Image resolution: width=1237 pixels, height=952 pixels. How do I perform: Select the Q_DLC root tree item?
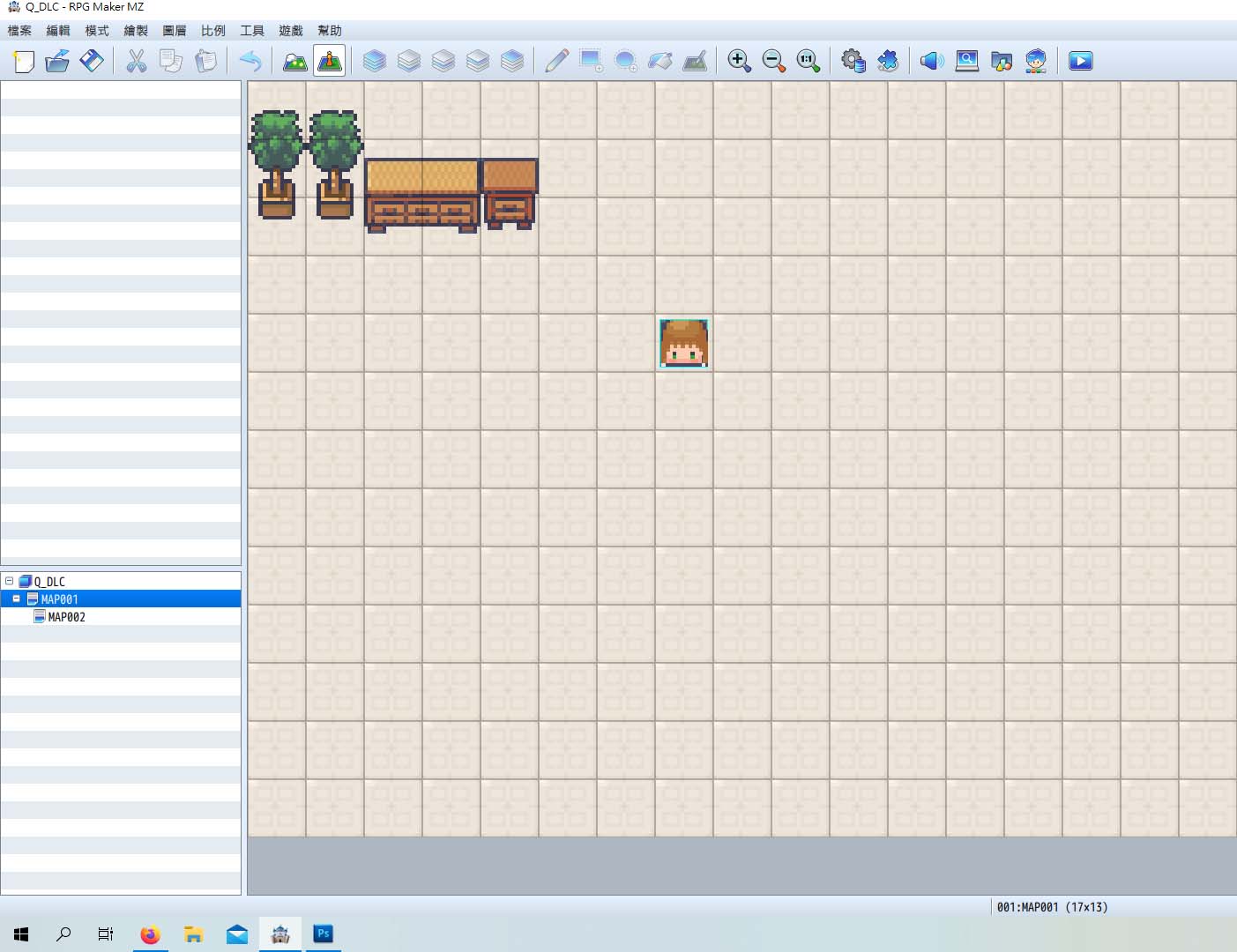point(49,582)
